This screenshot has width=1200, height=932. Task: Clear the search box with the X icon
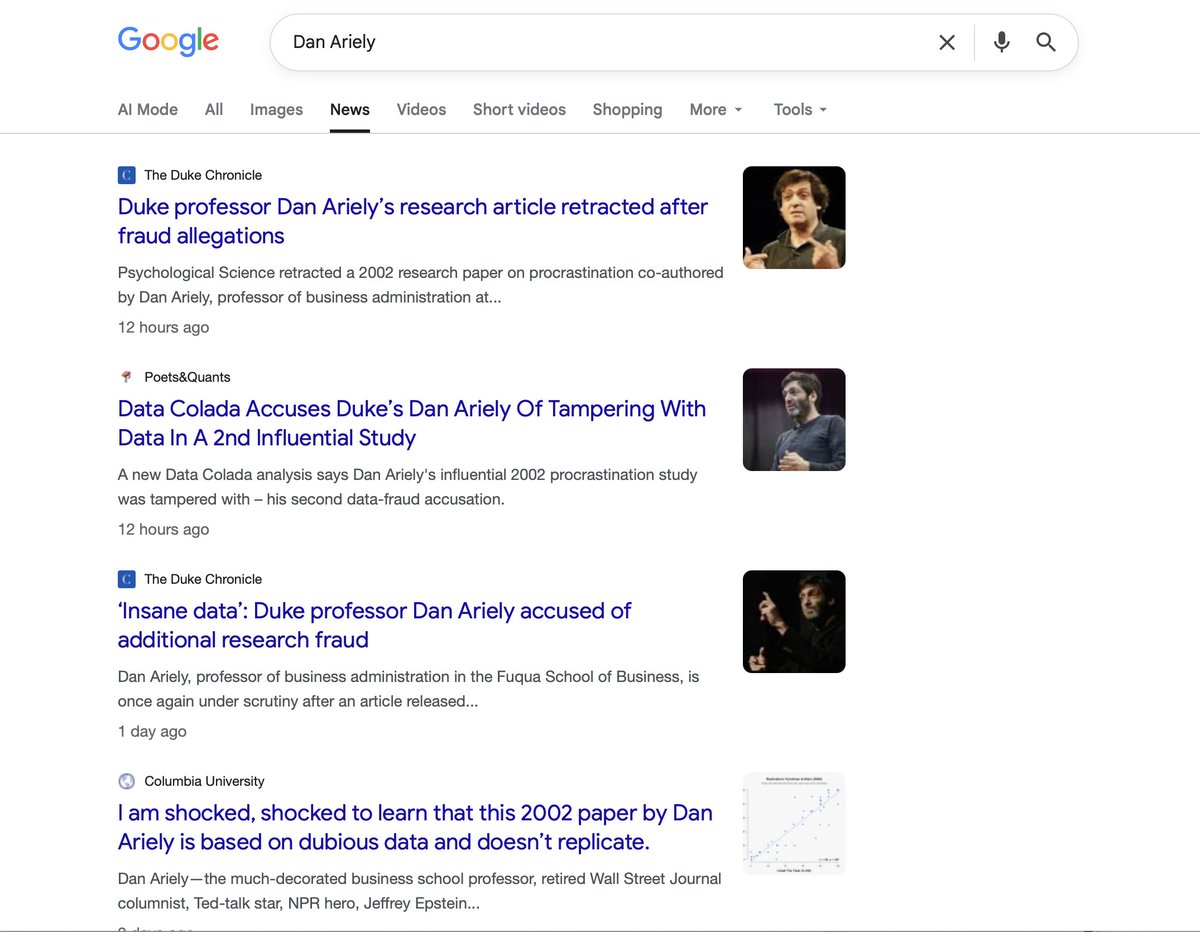click(946, 42)
